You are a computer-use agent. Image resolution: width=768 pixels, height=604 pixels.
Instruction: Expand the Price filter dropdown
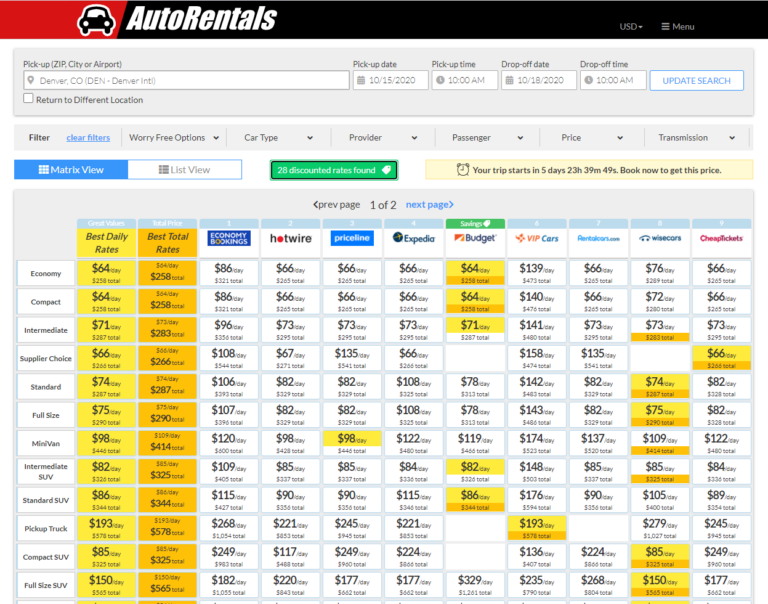click(592, 138)
